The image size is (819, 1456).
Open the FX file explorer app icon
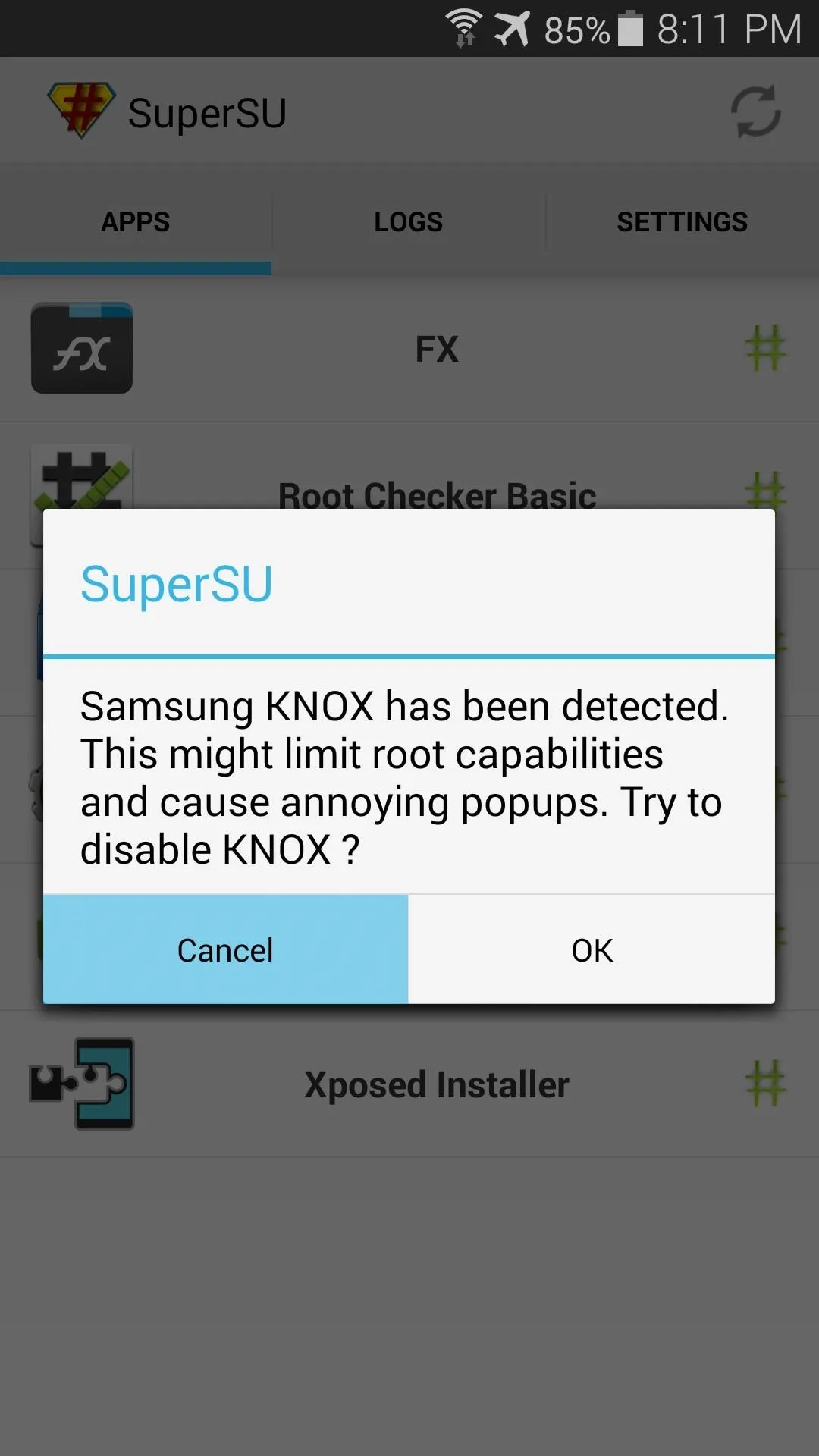tap(82, 348)
